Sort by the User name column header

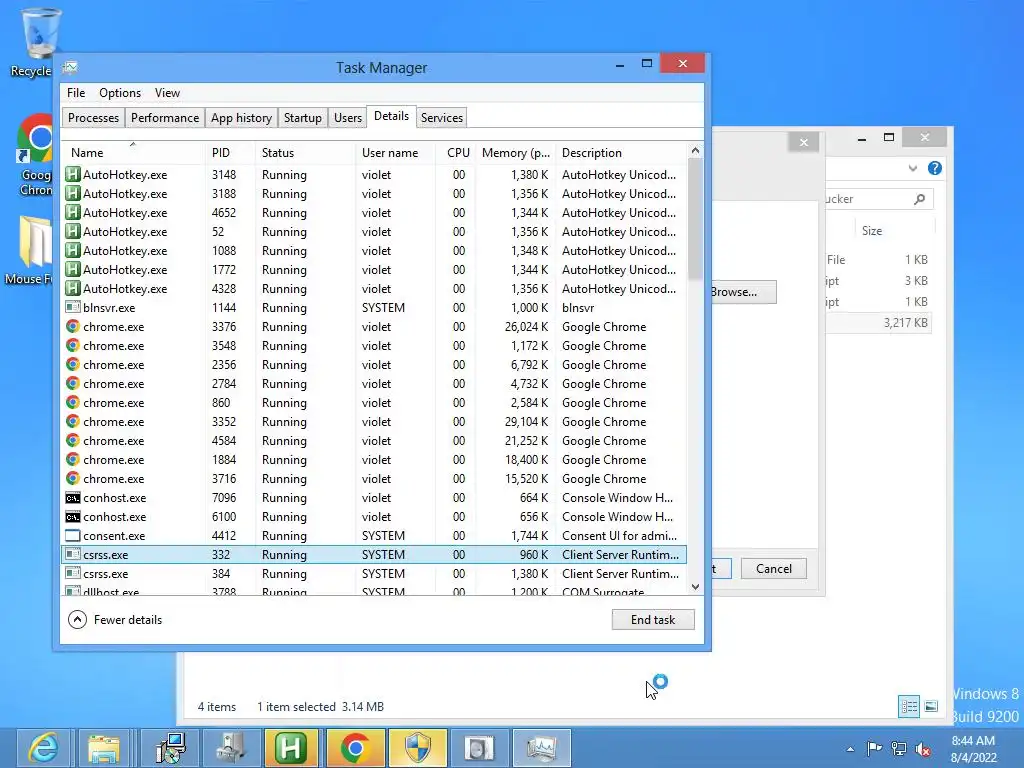[x=394, y=153]
